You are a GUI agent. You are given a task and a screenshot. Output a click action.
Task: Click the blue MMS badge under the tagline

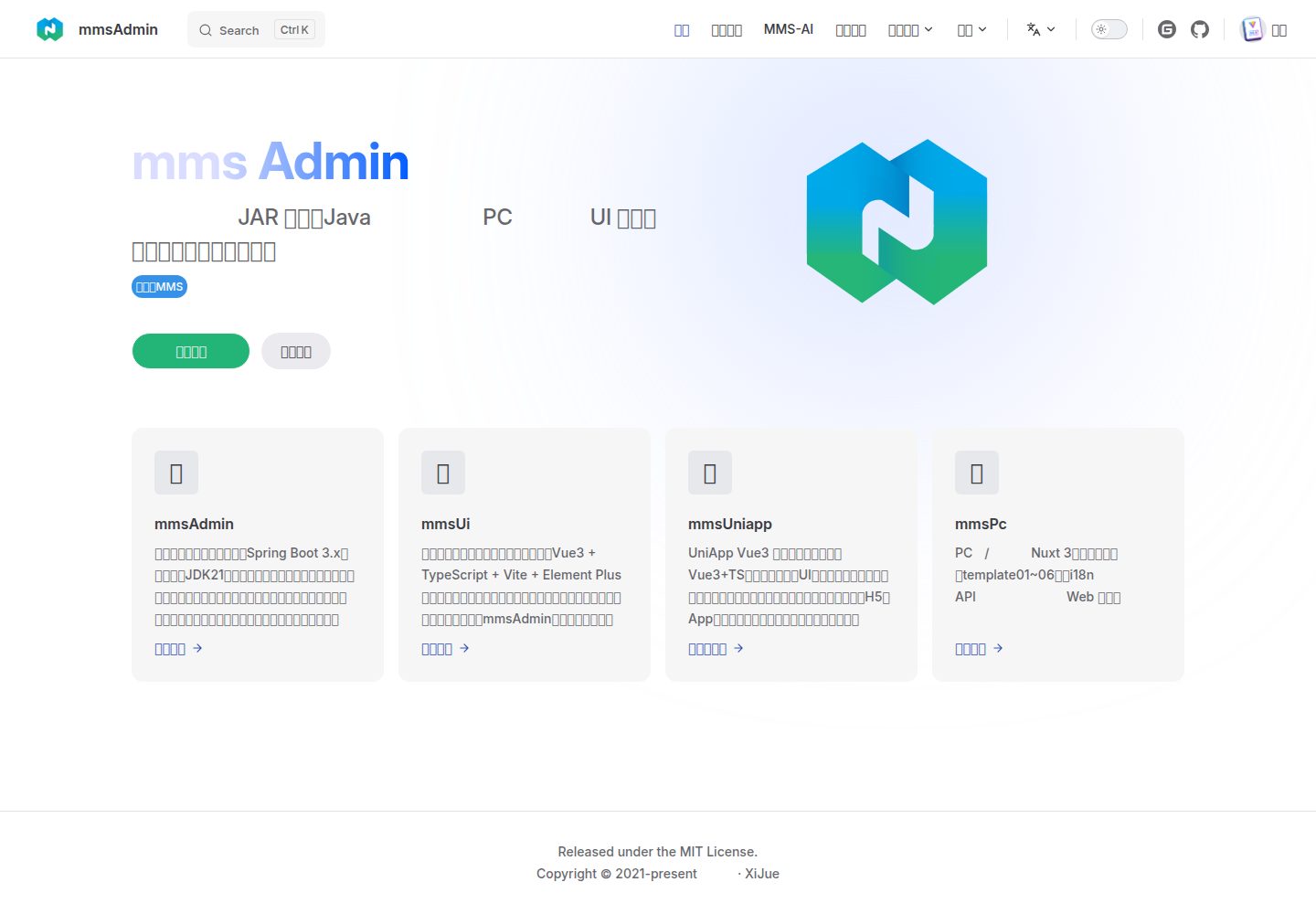pyautogui.click(x=160, y=287)
